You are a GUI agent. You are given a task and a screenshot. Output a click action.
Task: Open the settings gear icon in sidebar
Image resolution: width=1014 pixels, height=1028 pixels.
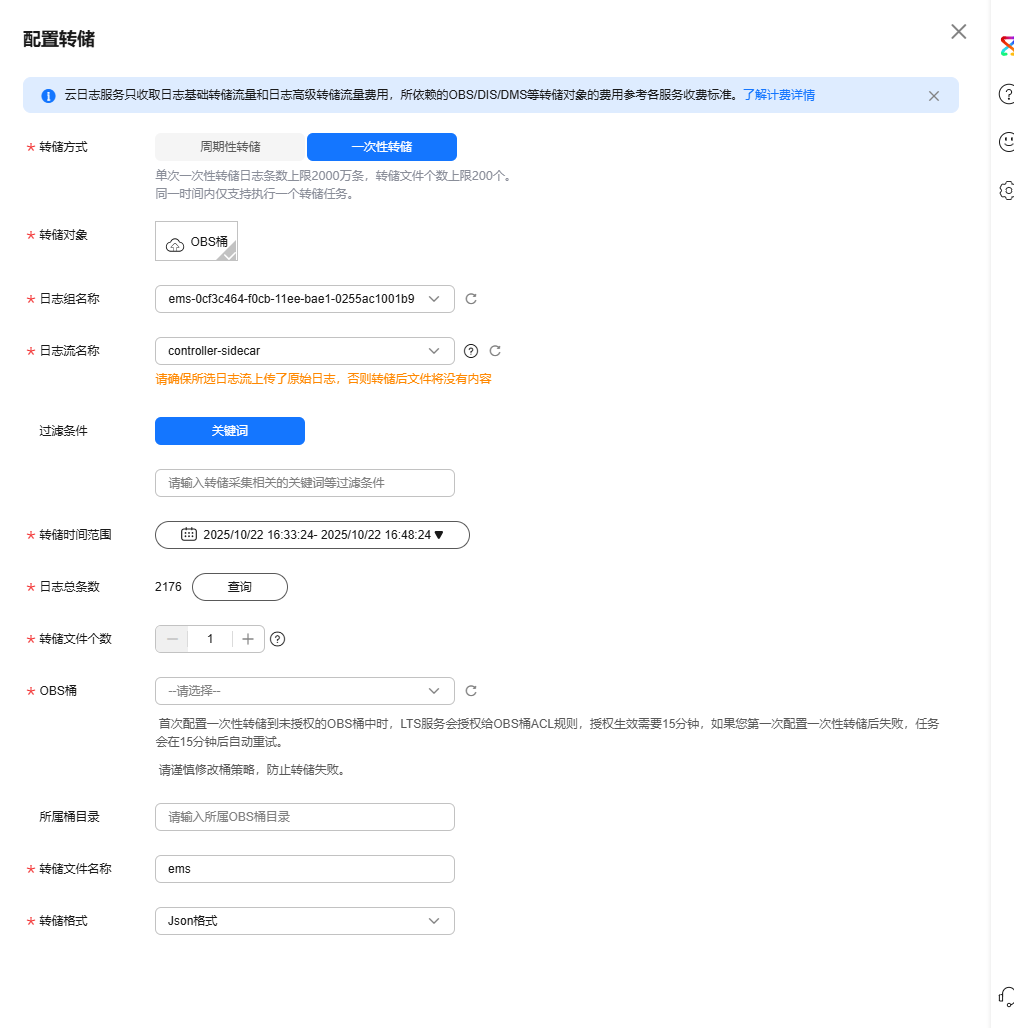click(1007, 191)
